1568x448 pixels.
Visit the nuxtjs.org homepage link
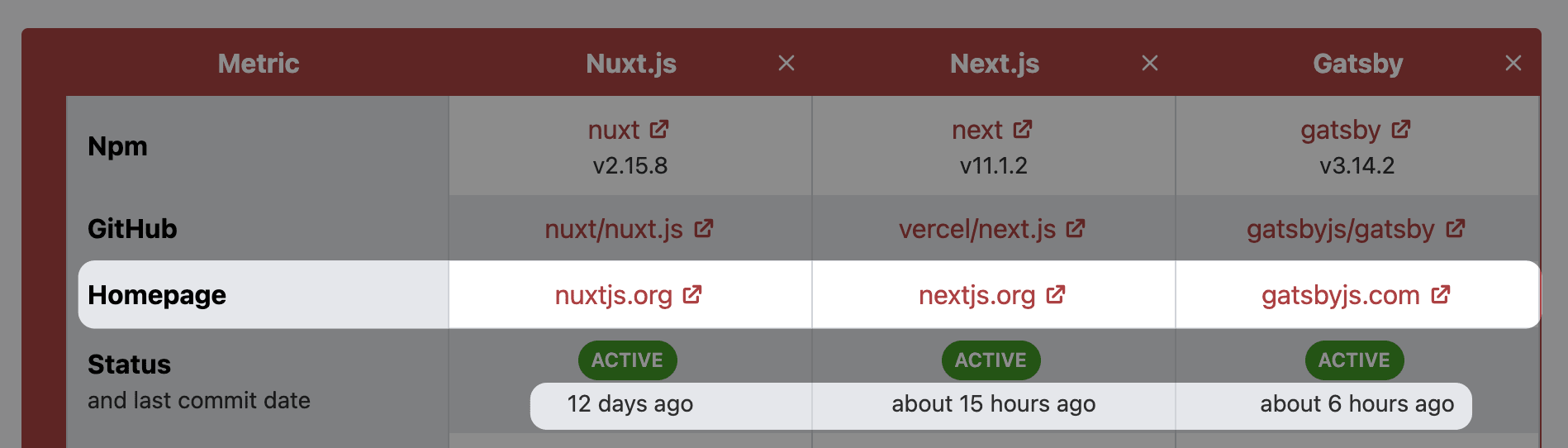click(x=614, y=295)
